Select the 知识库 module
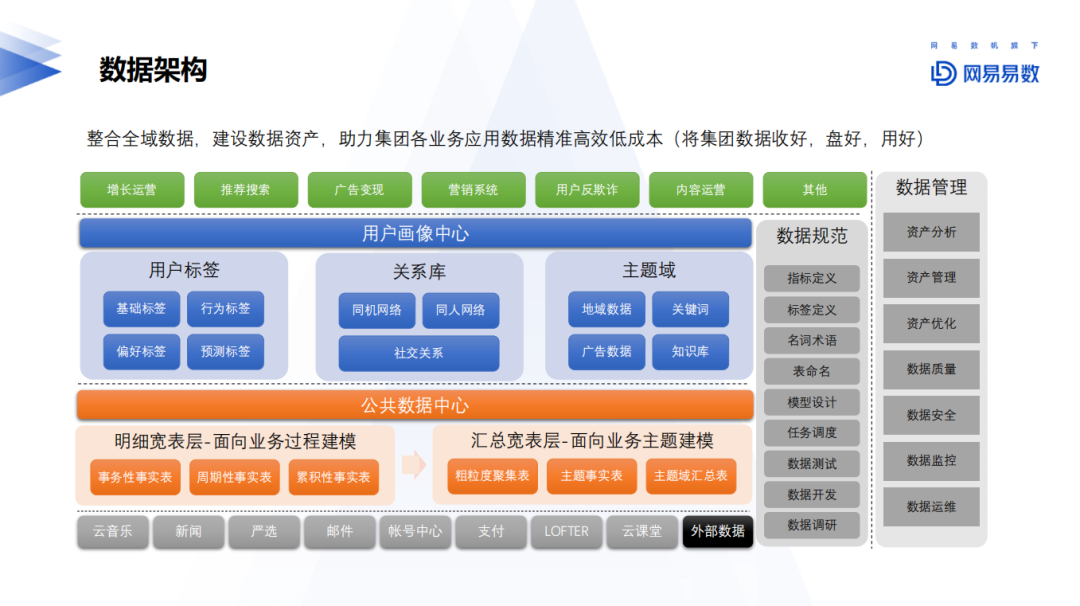Screen dimensions: 1080x606 [x=691, y=351]
